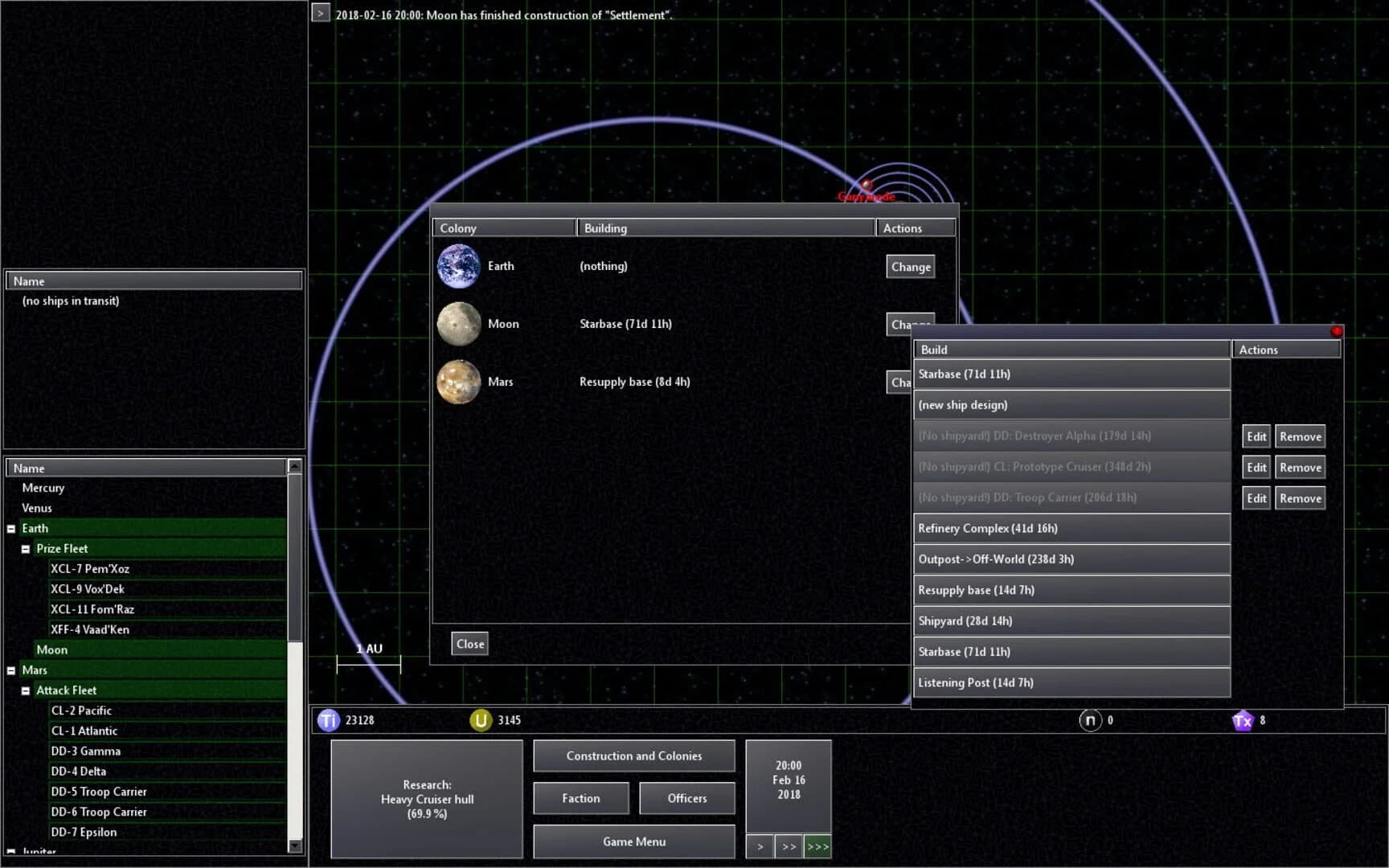The image size is (1389, 868).
Task: Close the colony construction window
Action: click(469, 643)
